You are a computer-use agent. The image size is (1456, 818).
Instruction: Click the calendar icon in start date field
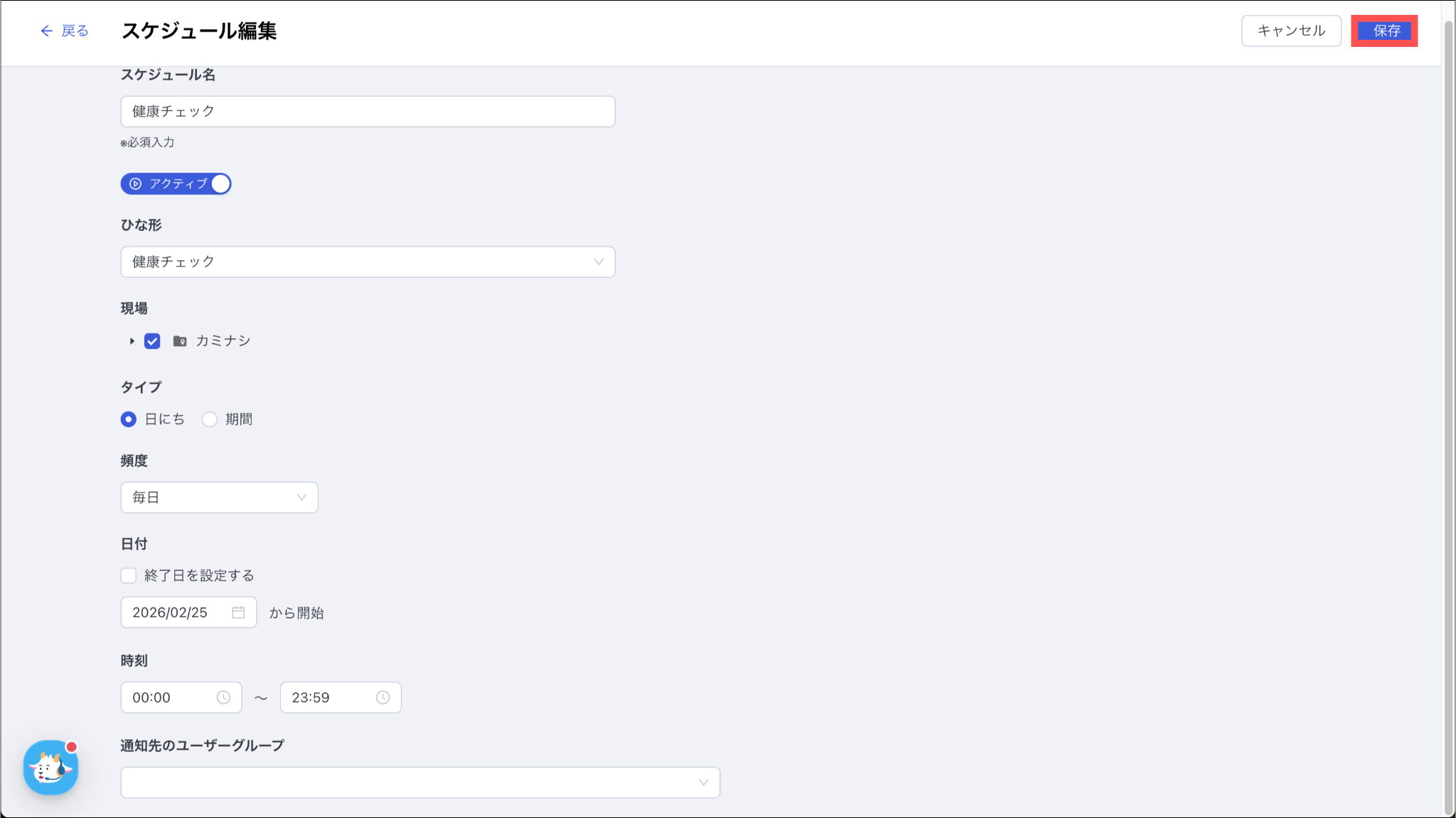click(x=238, y=613)
